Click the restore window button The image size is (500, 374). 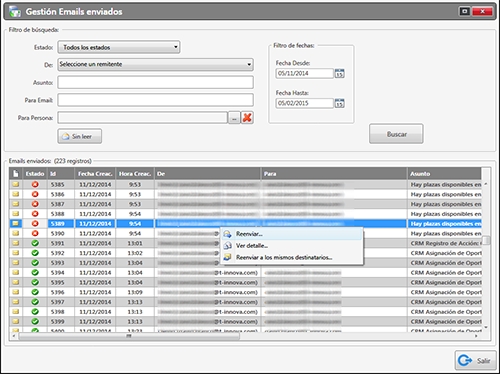pyautogui.click(x=464, y=12)
